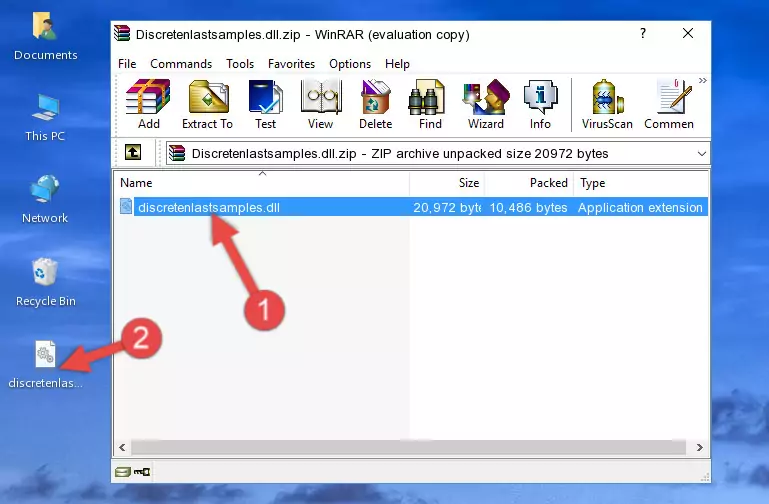Viewport: 769px width, 504px height.
Task: Select discretenlastsamples.dll file row
Action: pyautogui.click(x=412, y=207)
